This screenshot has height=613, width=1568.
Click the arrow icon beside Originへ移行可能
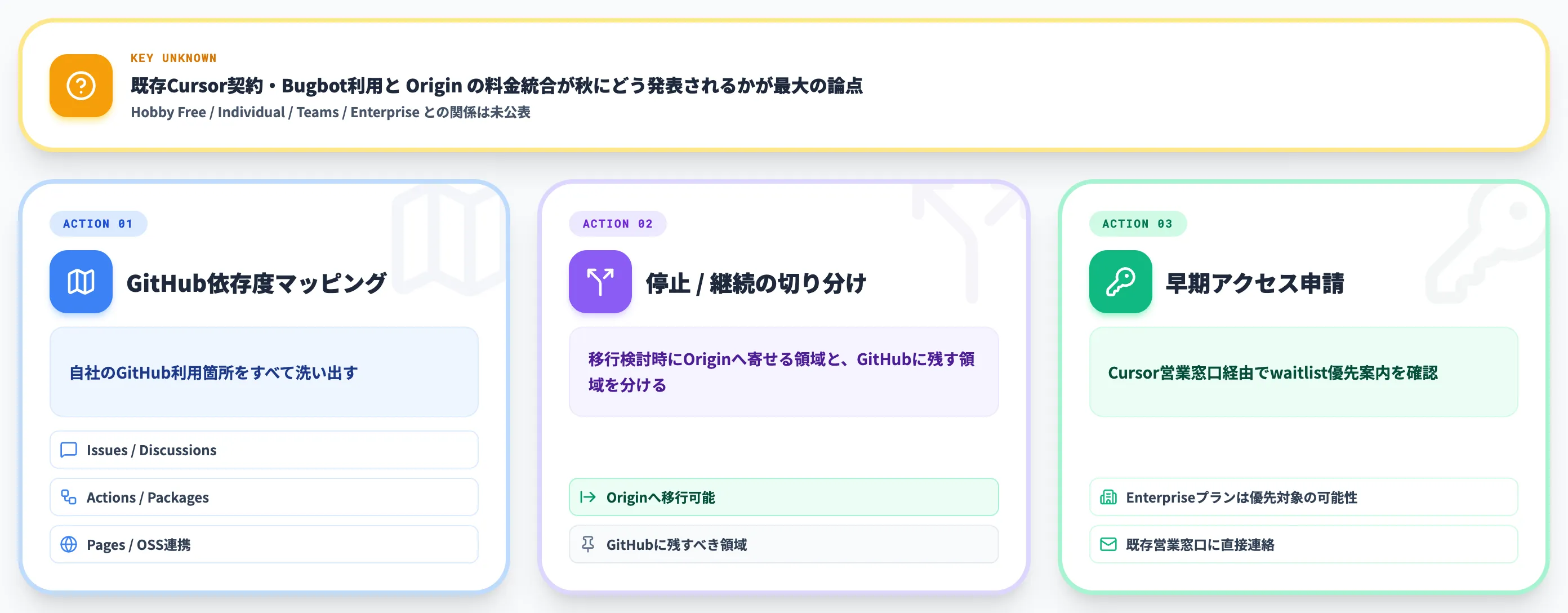click(x=588, y=497)
